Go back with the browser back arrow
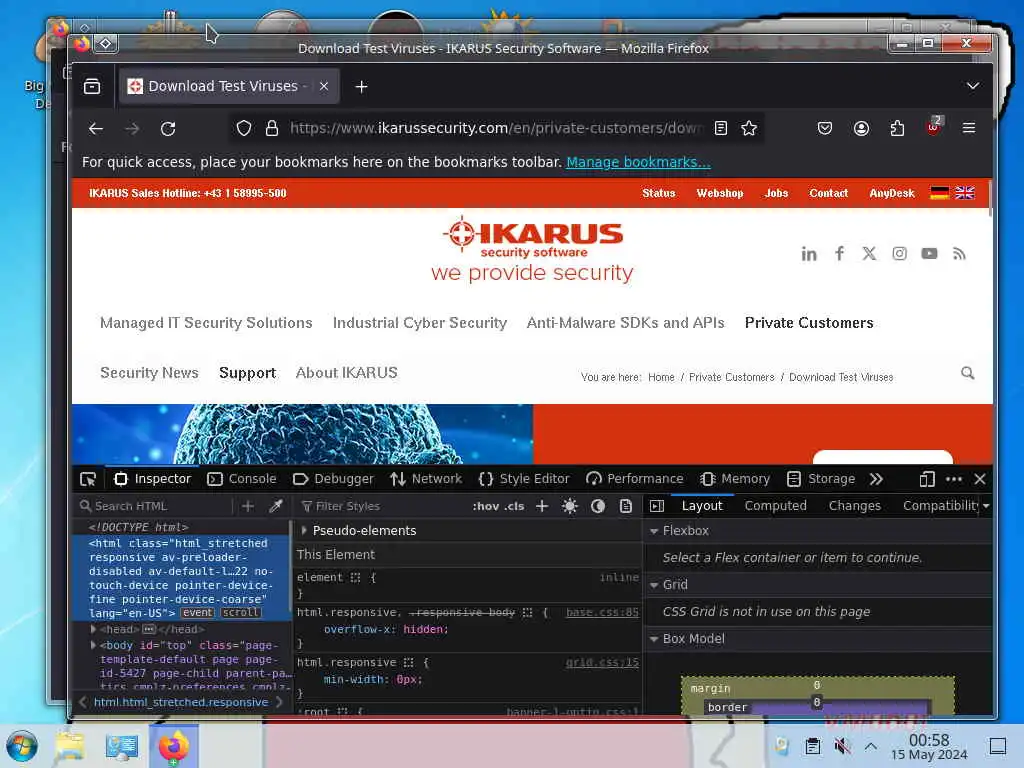 tap(96, 129)
